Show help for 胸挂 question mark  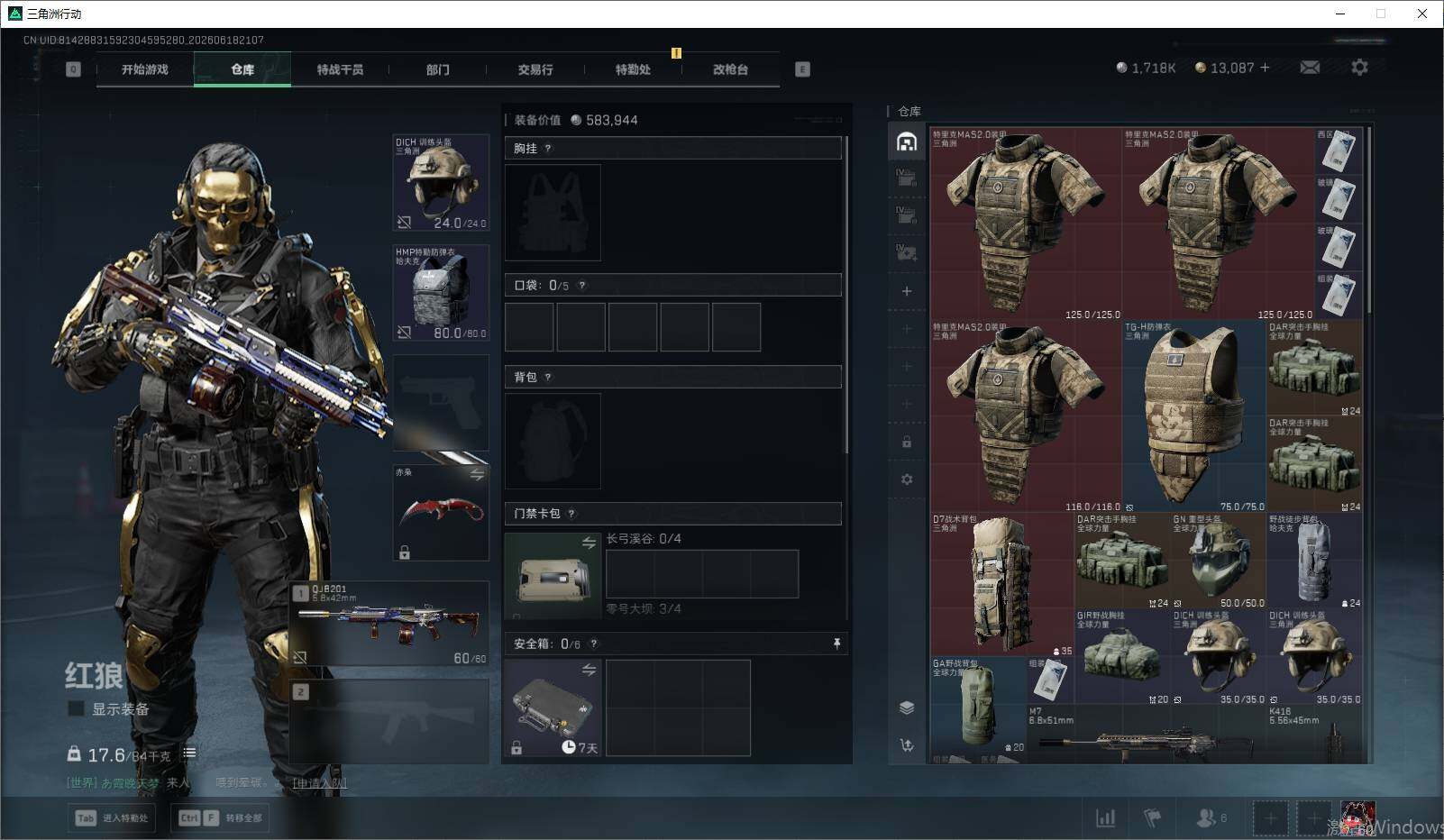click(x=548, y=149)
